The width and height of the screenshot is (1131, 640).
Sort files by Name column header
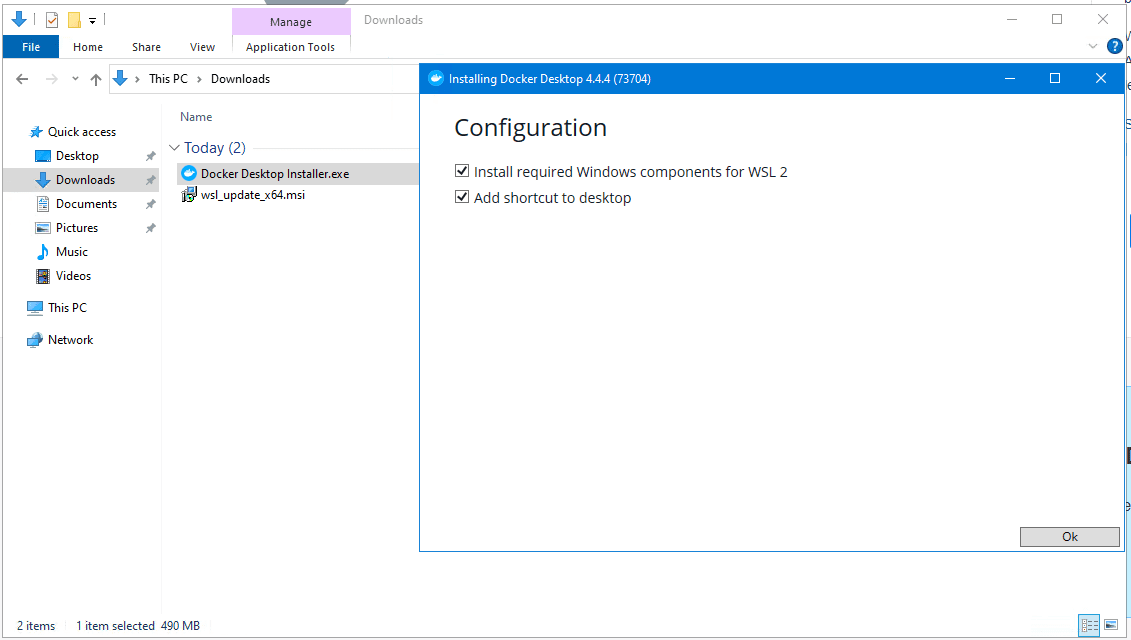196,117
